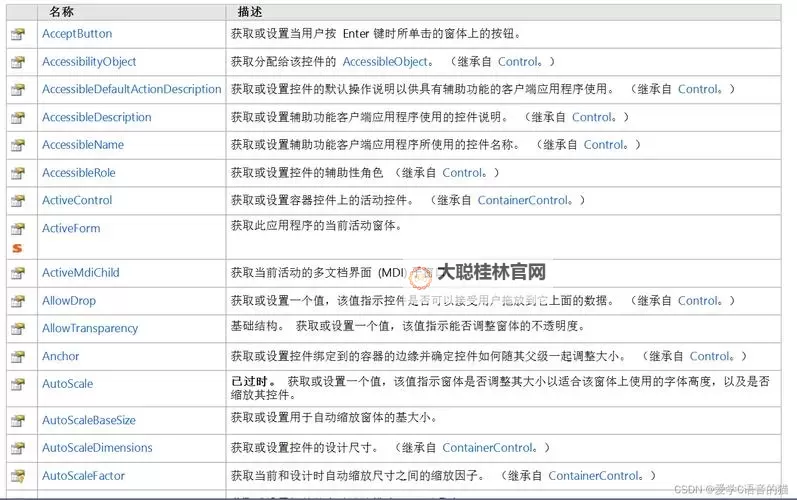
Task: Click the property icon beside AllowDrop
Action: coord(18,301)
